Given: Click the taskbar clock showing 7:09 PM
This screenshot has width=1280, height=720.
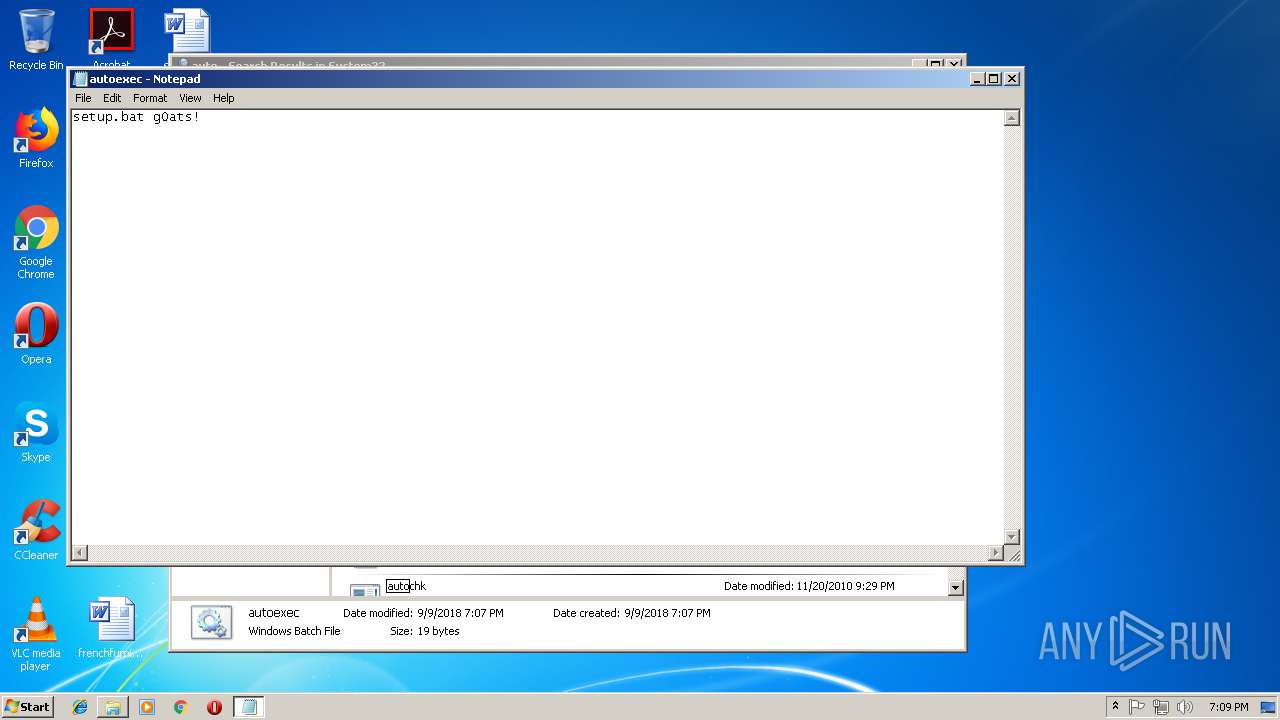Looking at the screenshot, I should tap(1228, 707).
